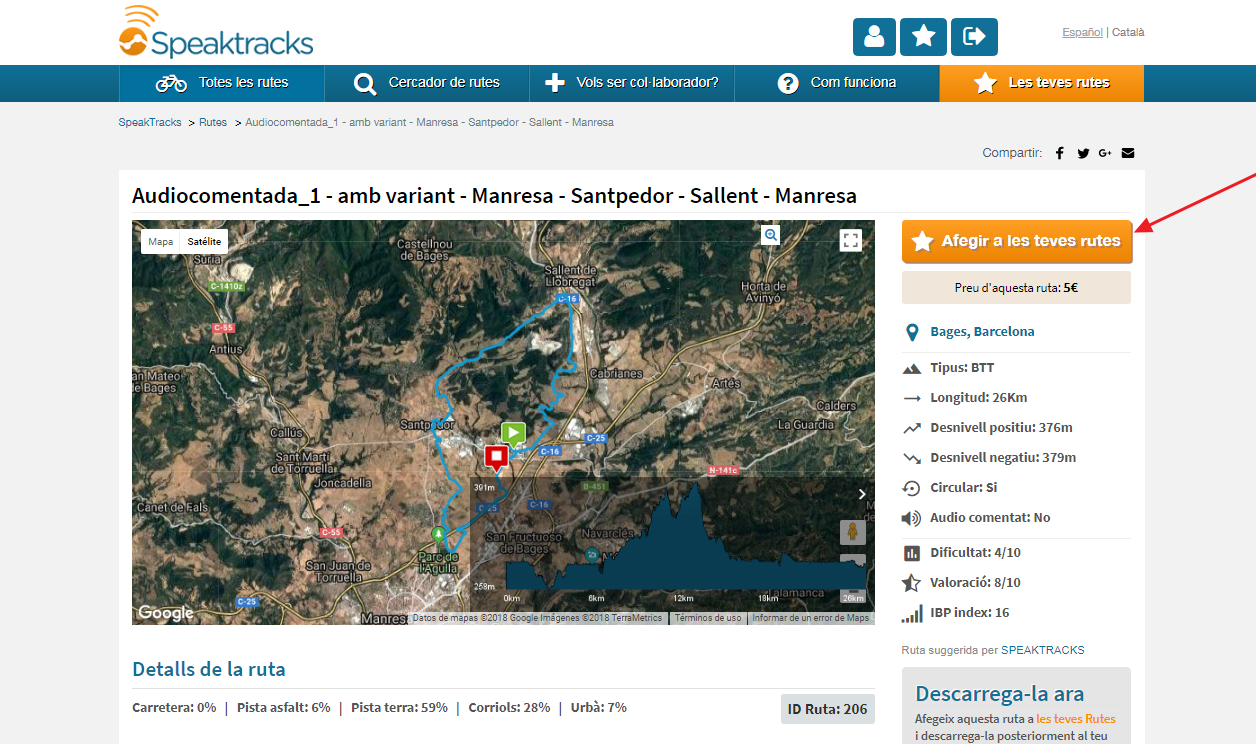1256x744 pixels.
Task: Click green route start marker
Action: [513, 435]
